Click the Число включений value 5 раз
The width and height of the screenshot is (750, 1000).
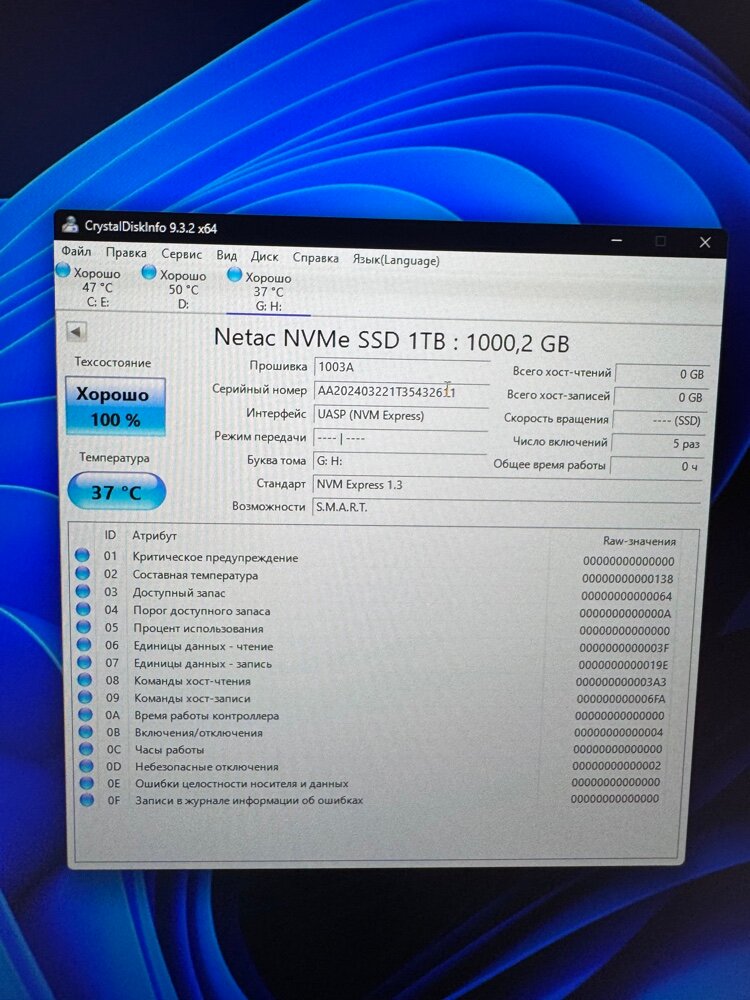657,443
